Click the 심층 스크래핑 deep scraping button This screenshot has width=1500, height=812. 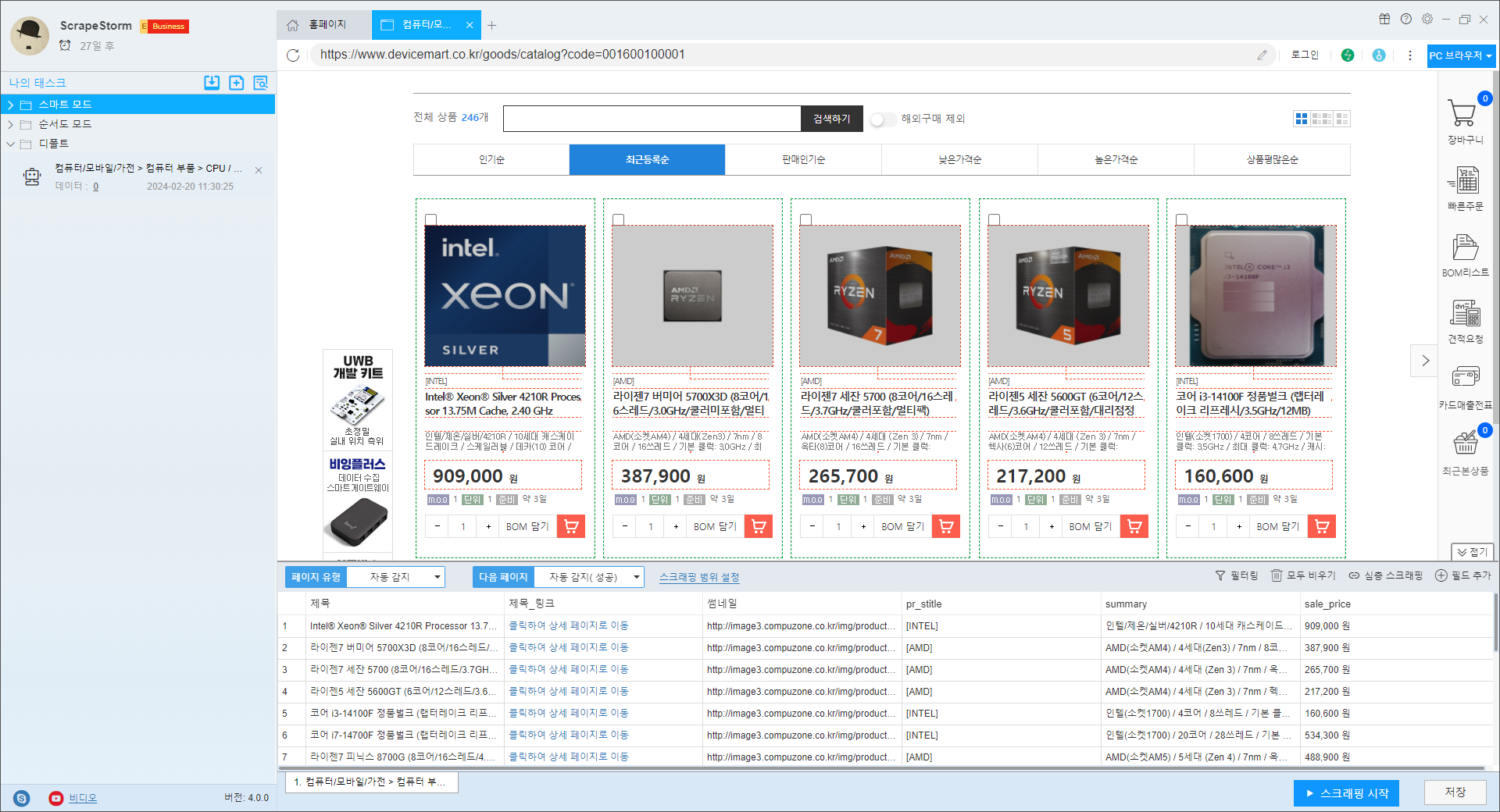(x=1385, y=575)
